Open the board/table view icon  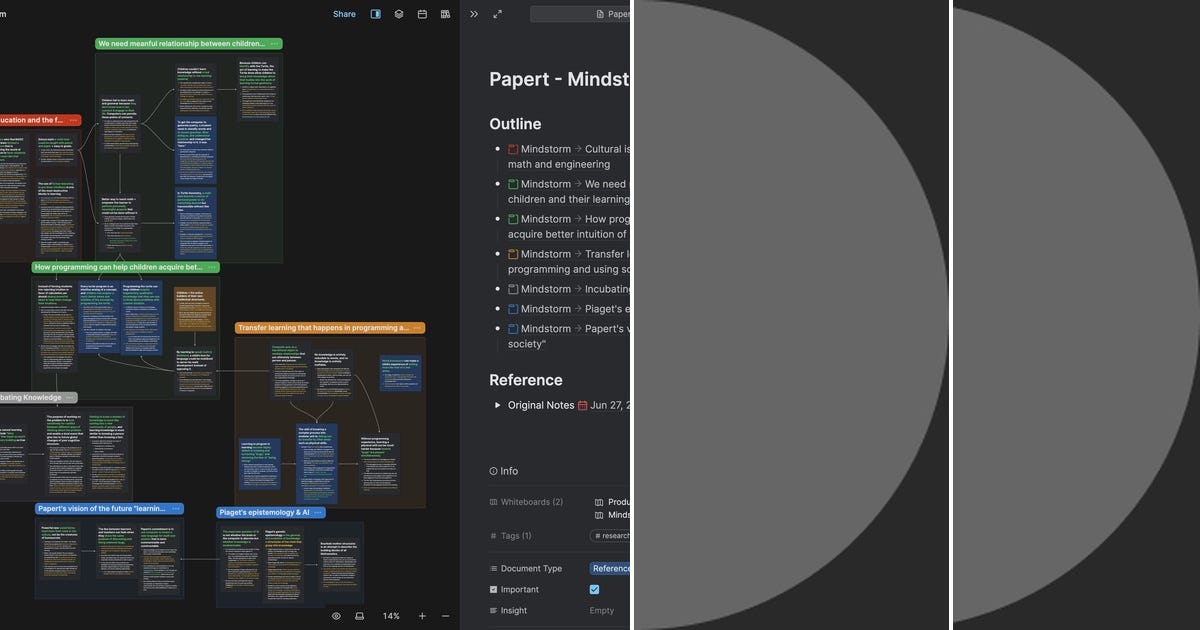tap(445, 14)
